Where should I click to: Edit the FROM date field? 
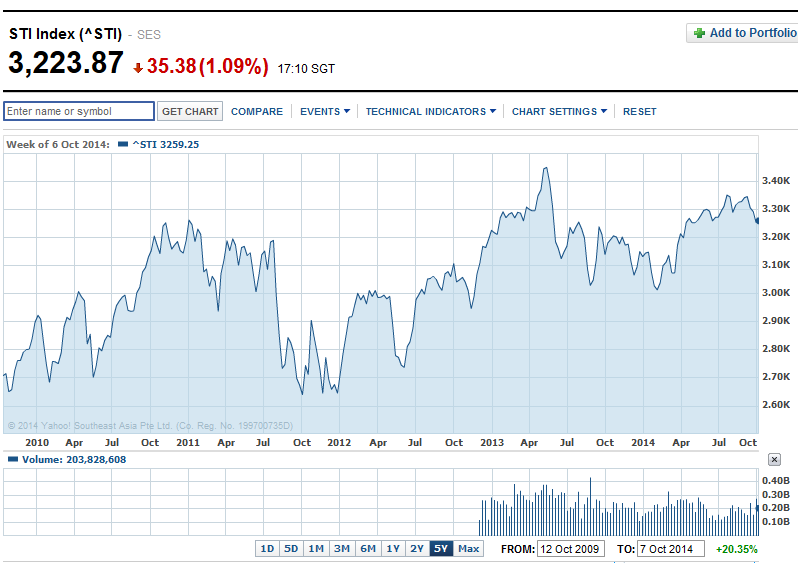click(x=572, y=549)
